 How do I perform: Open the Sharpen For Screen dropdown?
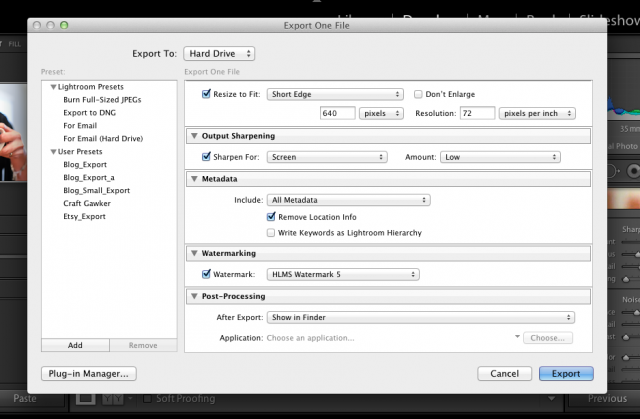click(327, 157)
